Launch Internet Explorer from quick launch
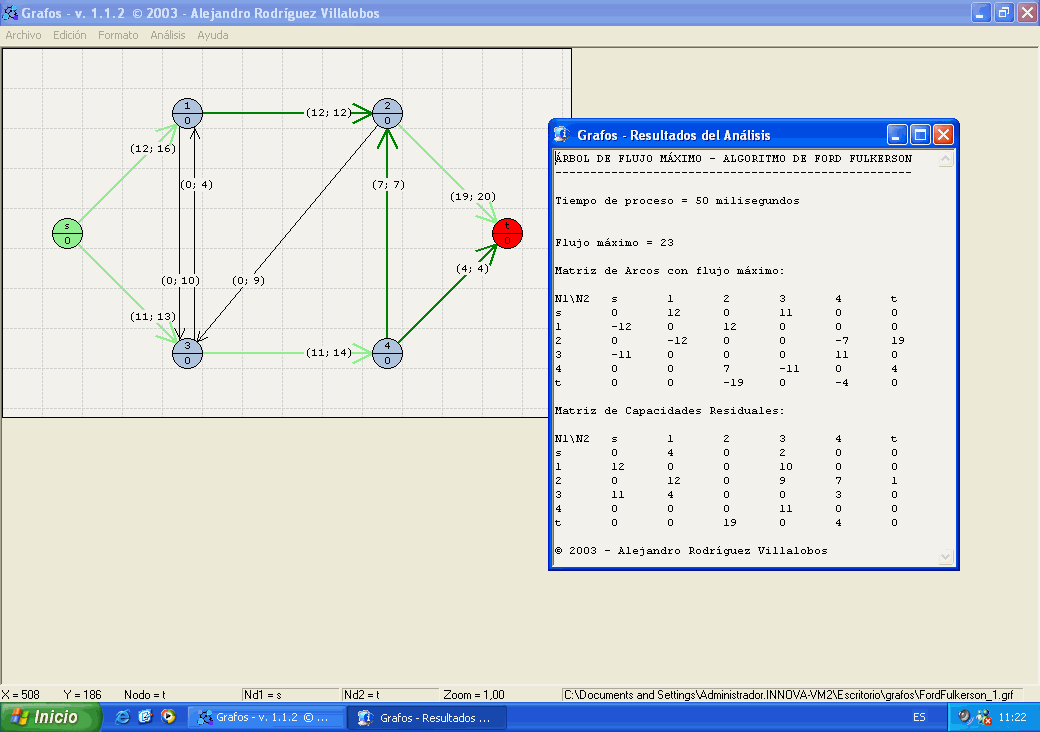Screen dimensions: 1040x732 (x=123, y=717)
